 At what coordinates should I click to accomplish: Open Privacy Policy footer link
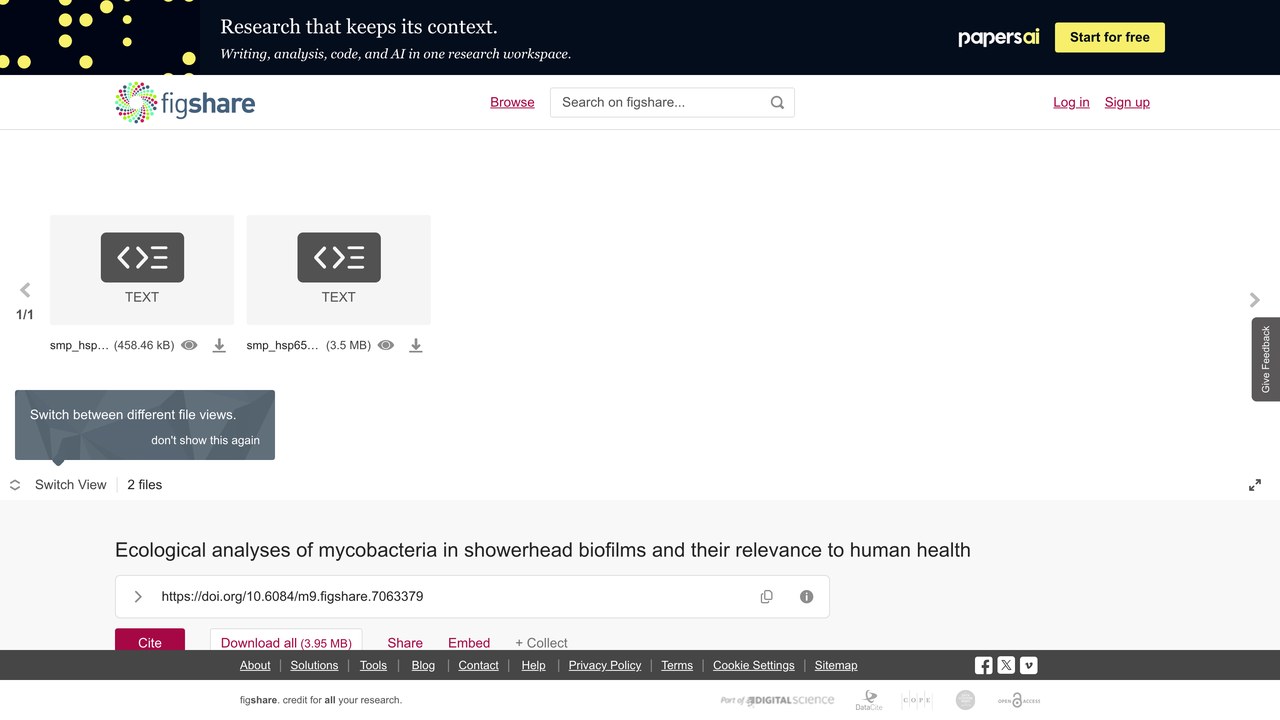click(x=605, y=665)
